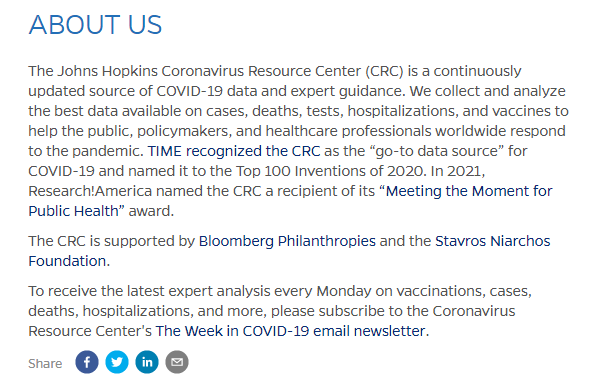Share this page via LinkedIn icon
Screen dimensions: 596x383
[x=147, y=362]
